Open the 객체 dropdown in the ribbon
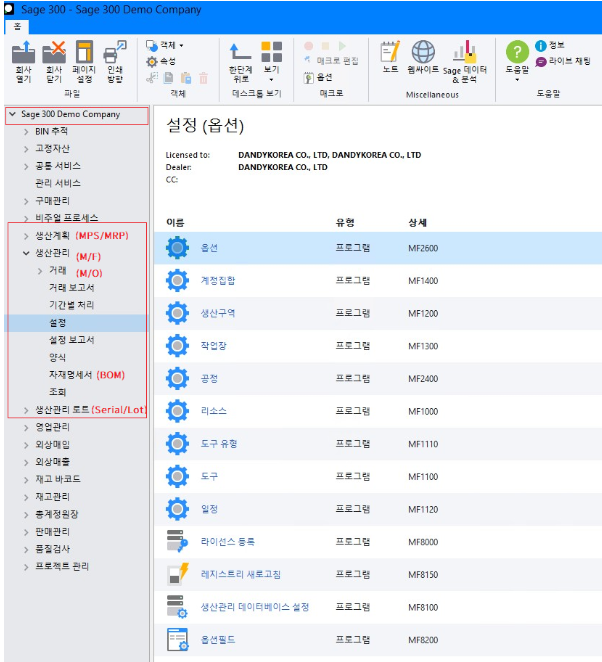 (165, 45)
